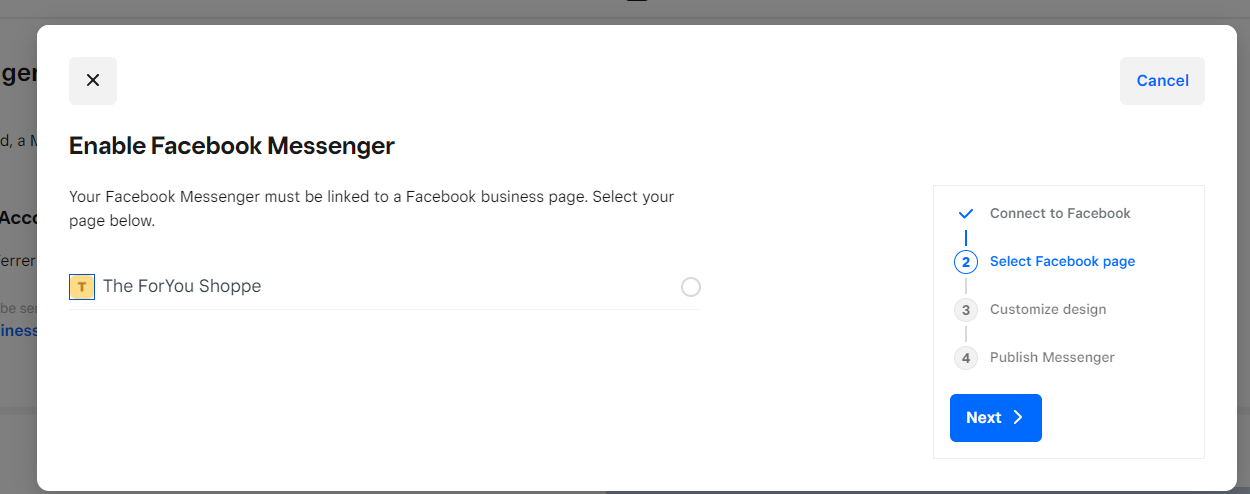Jump to Customize design step label
The width and height of the screenshot is (1250, 494).
coord(1048,310)
